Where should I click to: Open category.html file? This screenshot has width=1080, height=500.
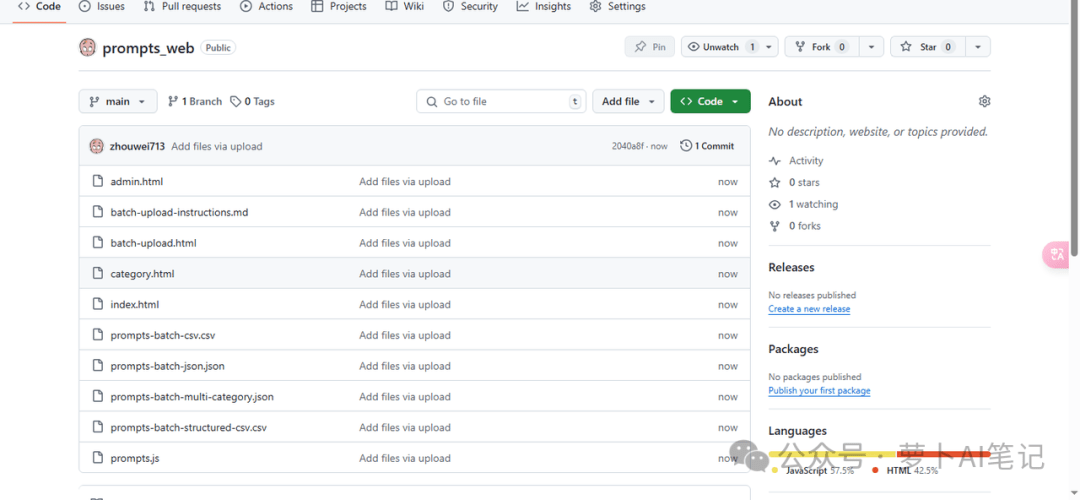(x=142, y=273)
